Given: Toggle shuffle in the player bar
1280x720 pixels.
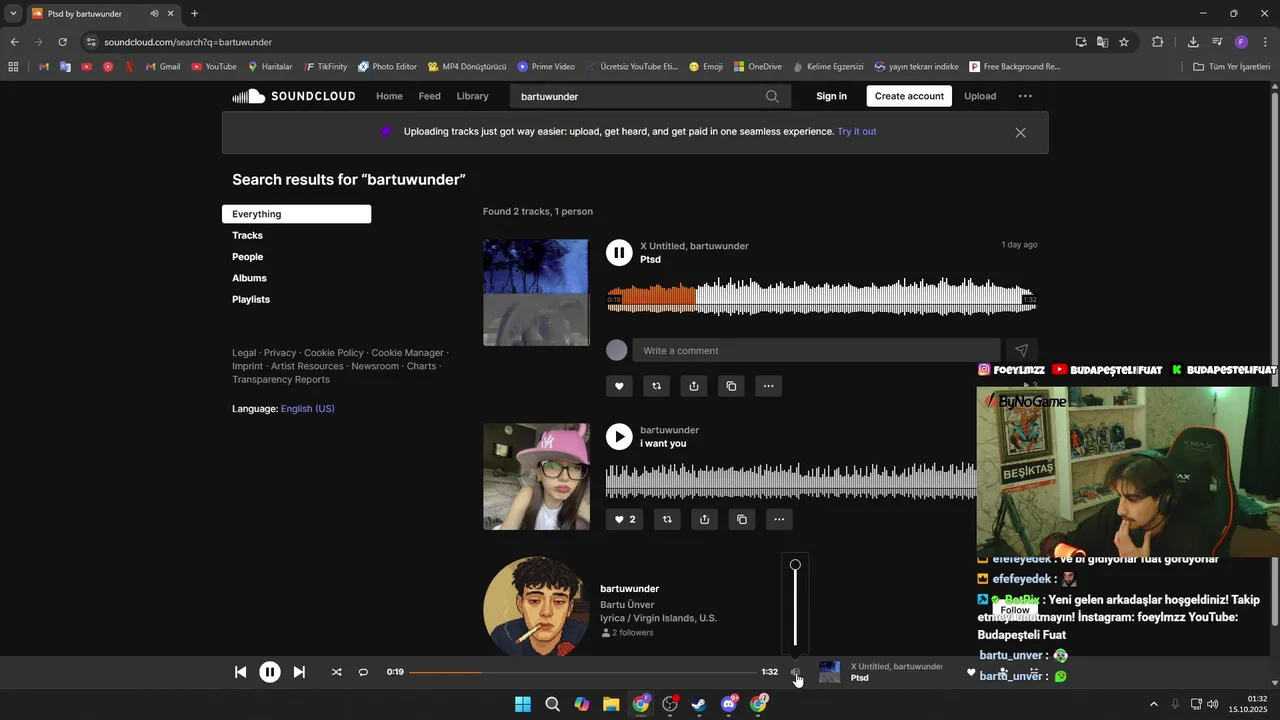Looking at the screenshot, I should 337,672.
